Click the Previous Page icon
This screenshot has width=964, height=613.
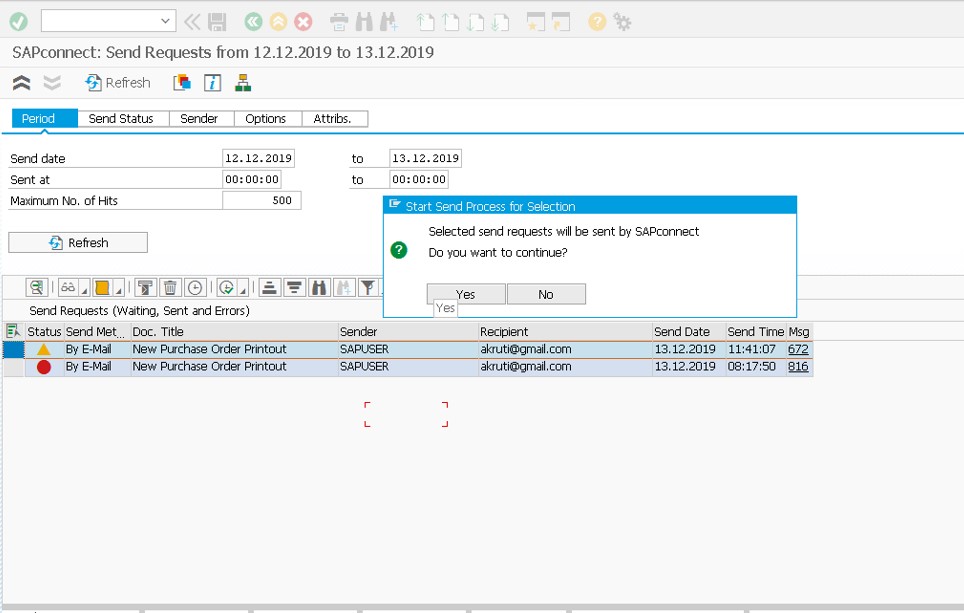coord(451,22)
